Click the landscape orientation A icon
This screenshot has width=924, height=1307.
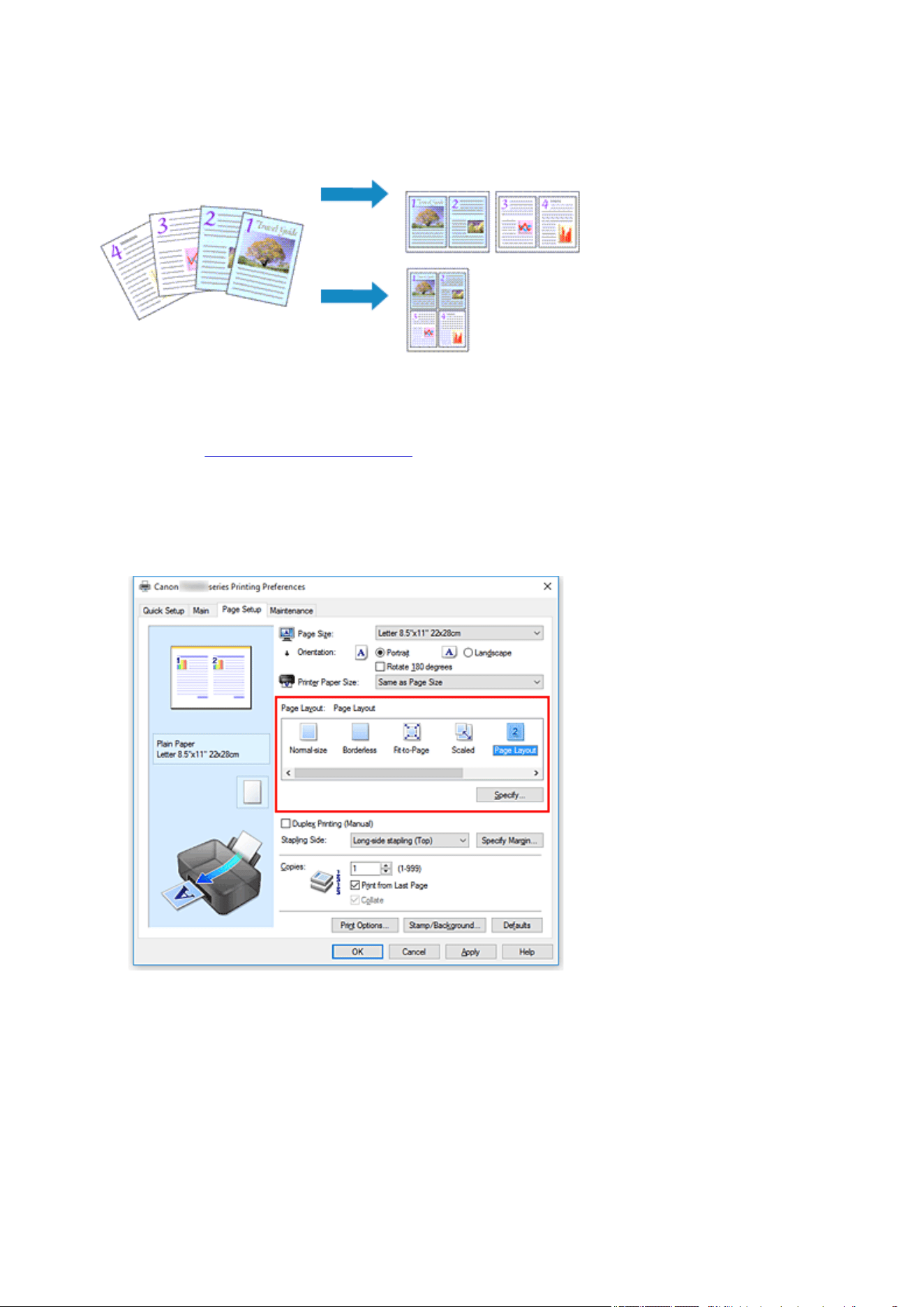point(449,653)
